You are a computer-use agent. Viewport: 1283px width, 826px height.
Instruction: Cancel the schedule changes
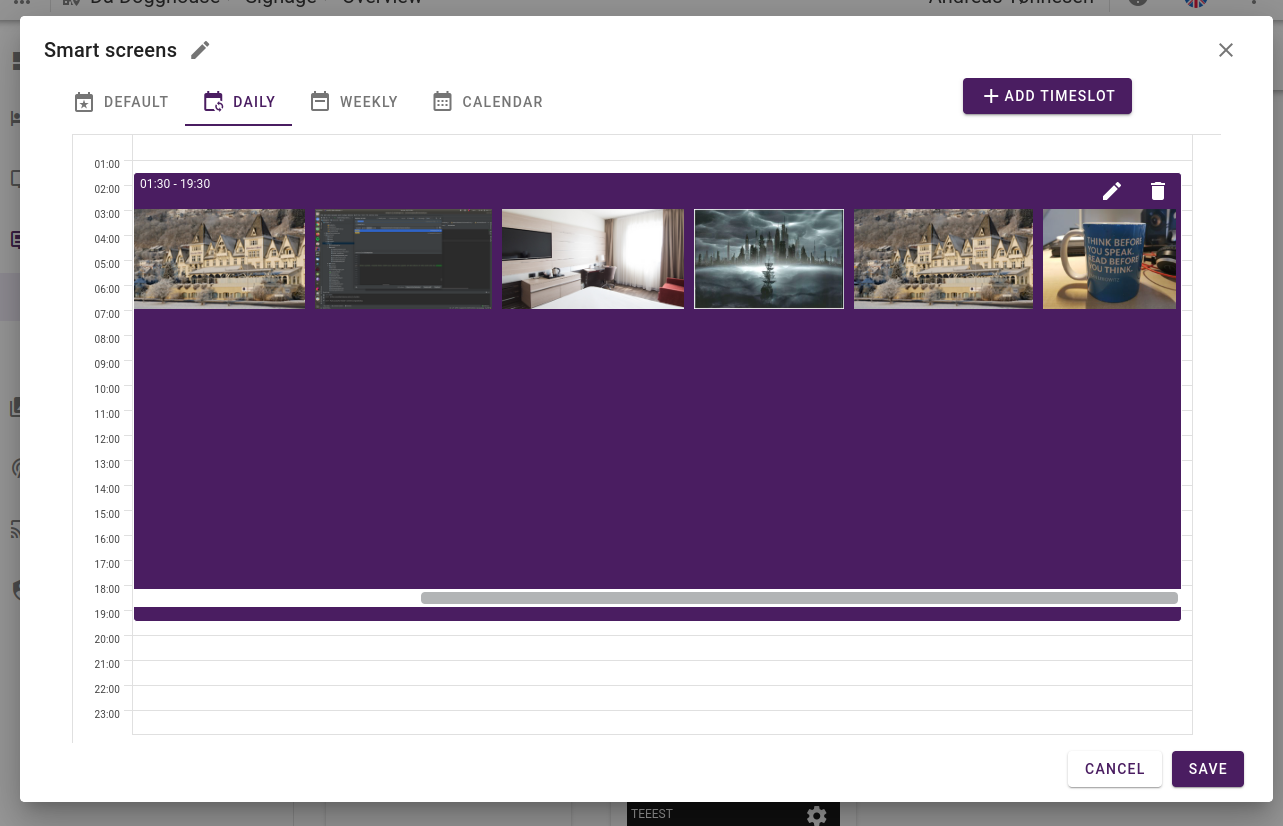coord(1114,769)
